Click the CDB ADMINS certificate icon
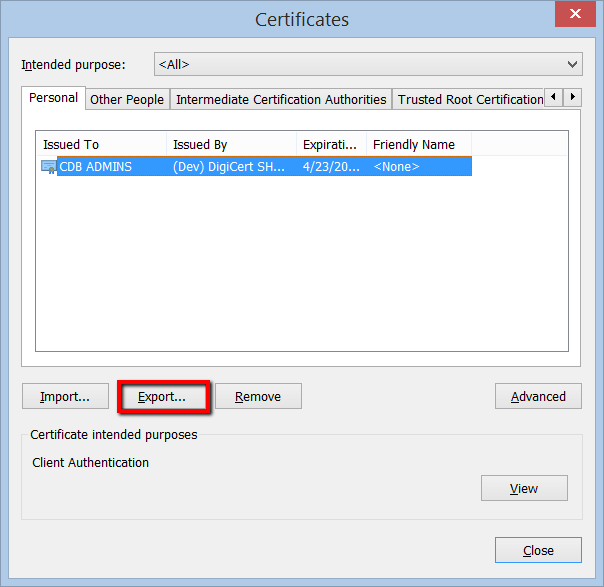 tap(48, 167)
